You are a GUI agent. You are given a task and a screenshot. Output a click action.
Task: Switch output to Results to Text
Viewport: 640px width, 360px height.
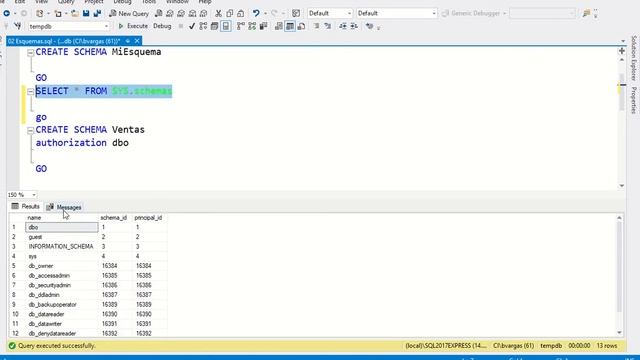coord(279,26)
